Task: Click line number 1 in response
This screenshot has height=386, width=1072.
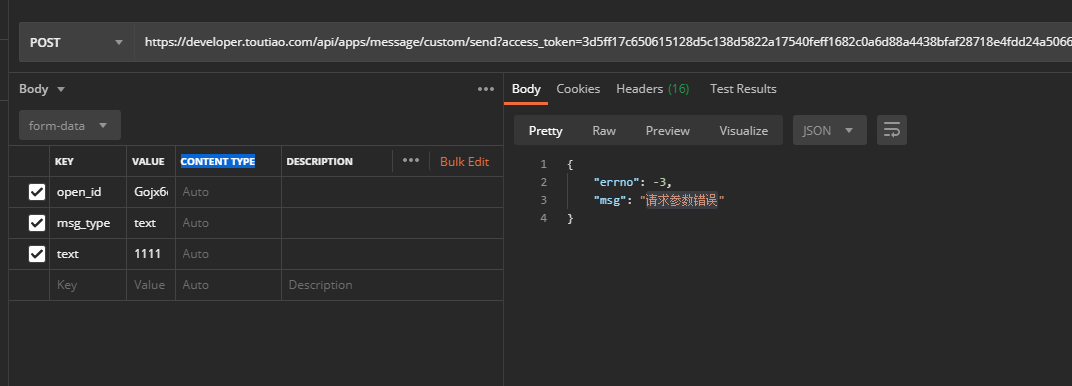Action: pyautogui.click(x=544, y=164)
